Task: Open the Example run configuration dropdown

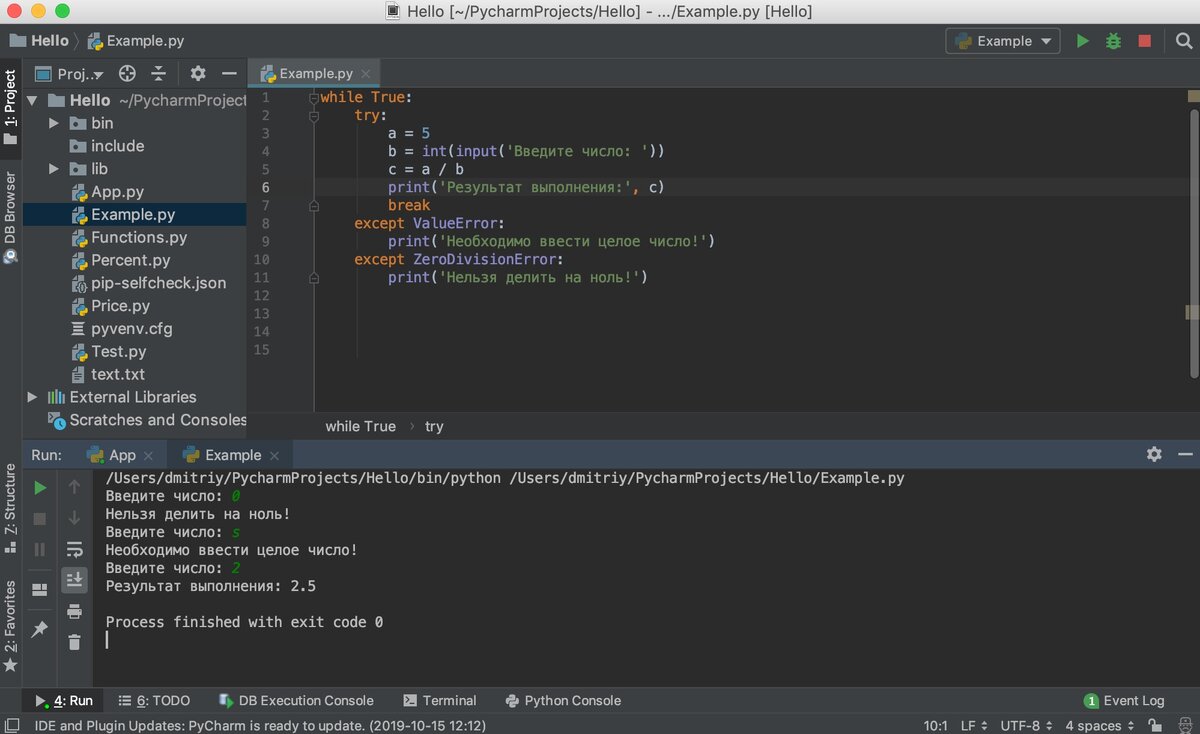Action: tap(1003, 41)
